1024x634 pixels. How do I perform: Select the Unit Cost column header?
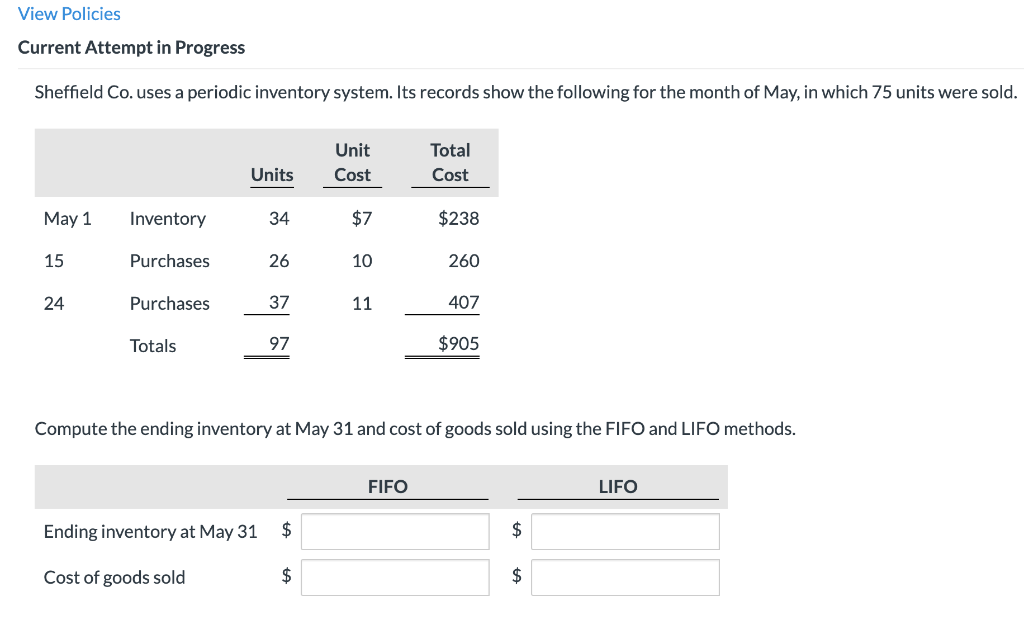point(353,163)
